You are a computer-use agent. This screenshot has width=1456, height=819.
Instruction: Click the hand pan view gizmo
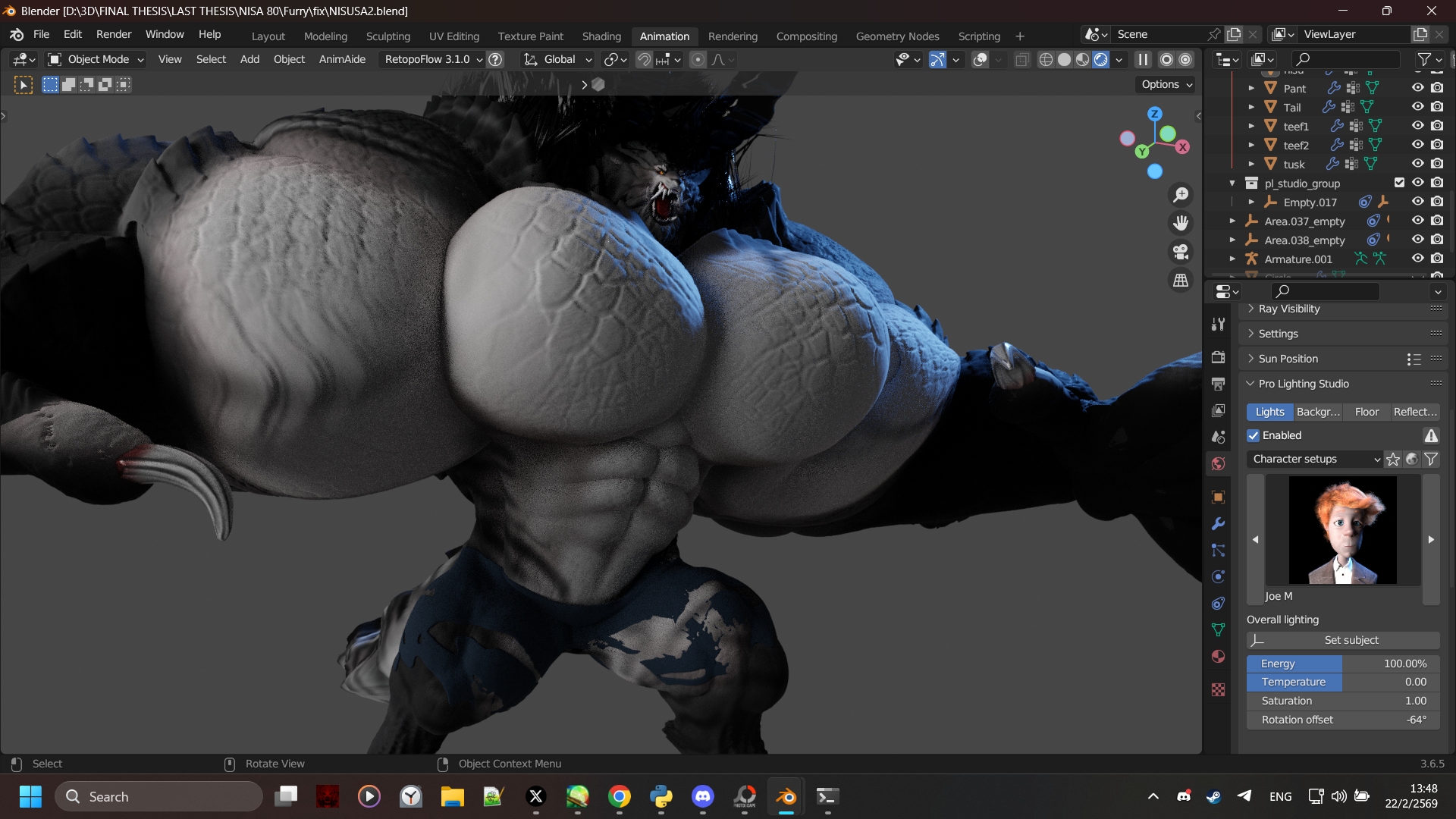point(1181,223)
